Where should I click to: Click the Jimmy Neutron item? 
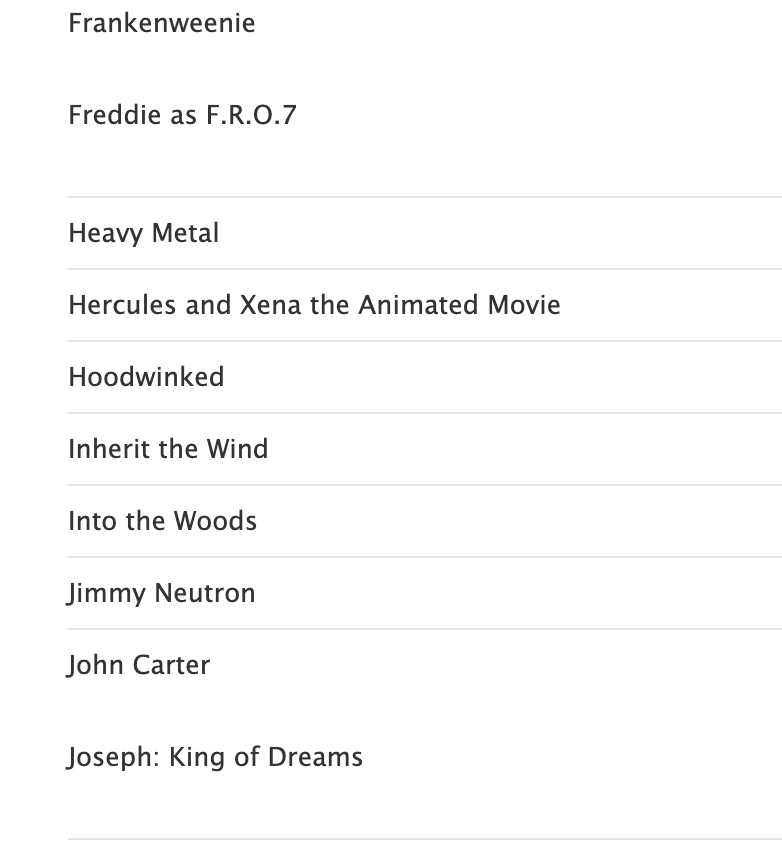coord(162,593)
